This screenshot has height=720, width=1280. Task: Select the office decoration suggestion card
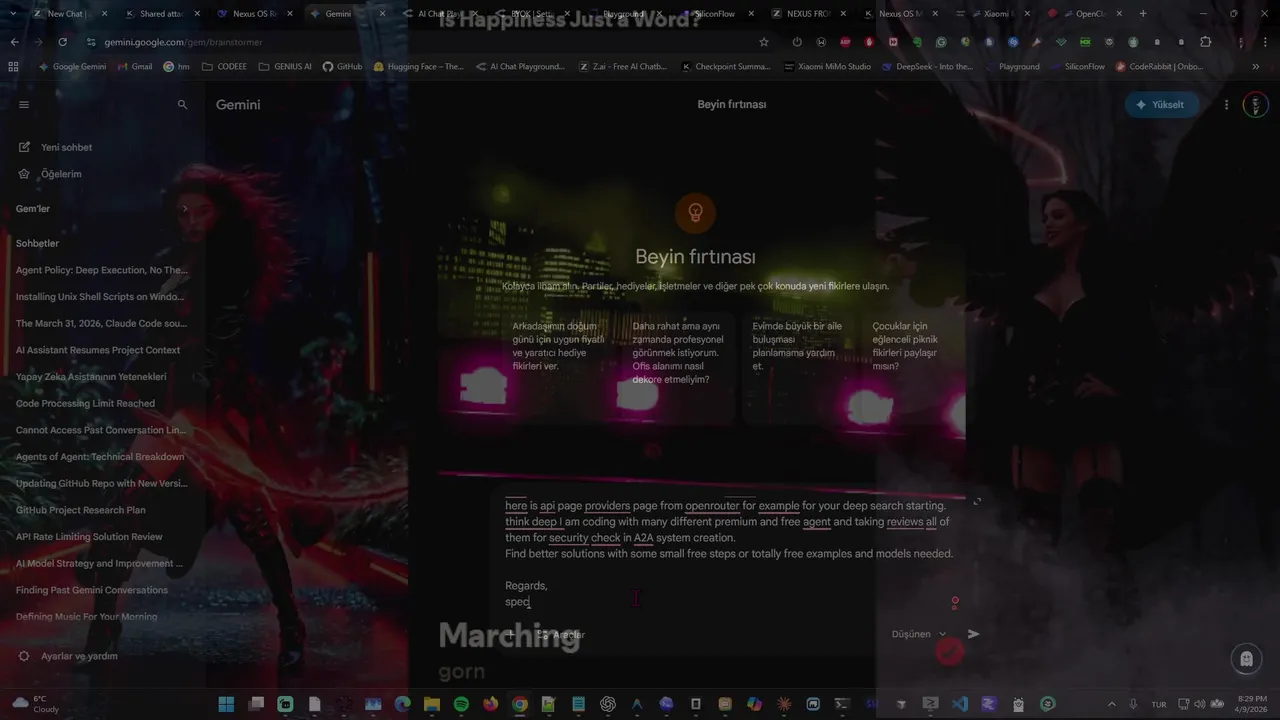678,367
